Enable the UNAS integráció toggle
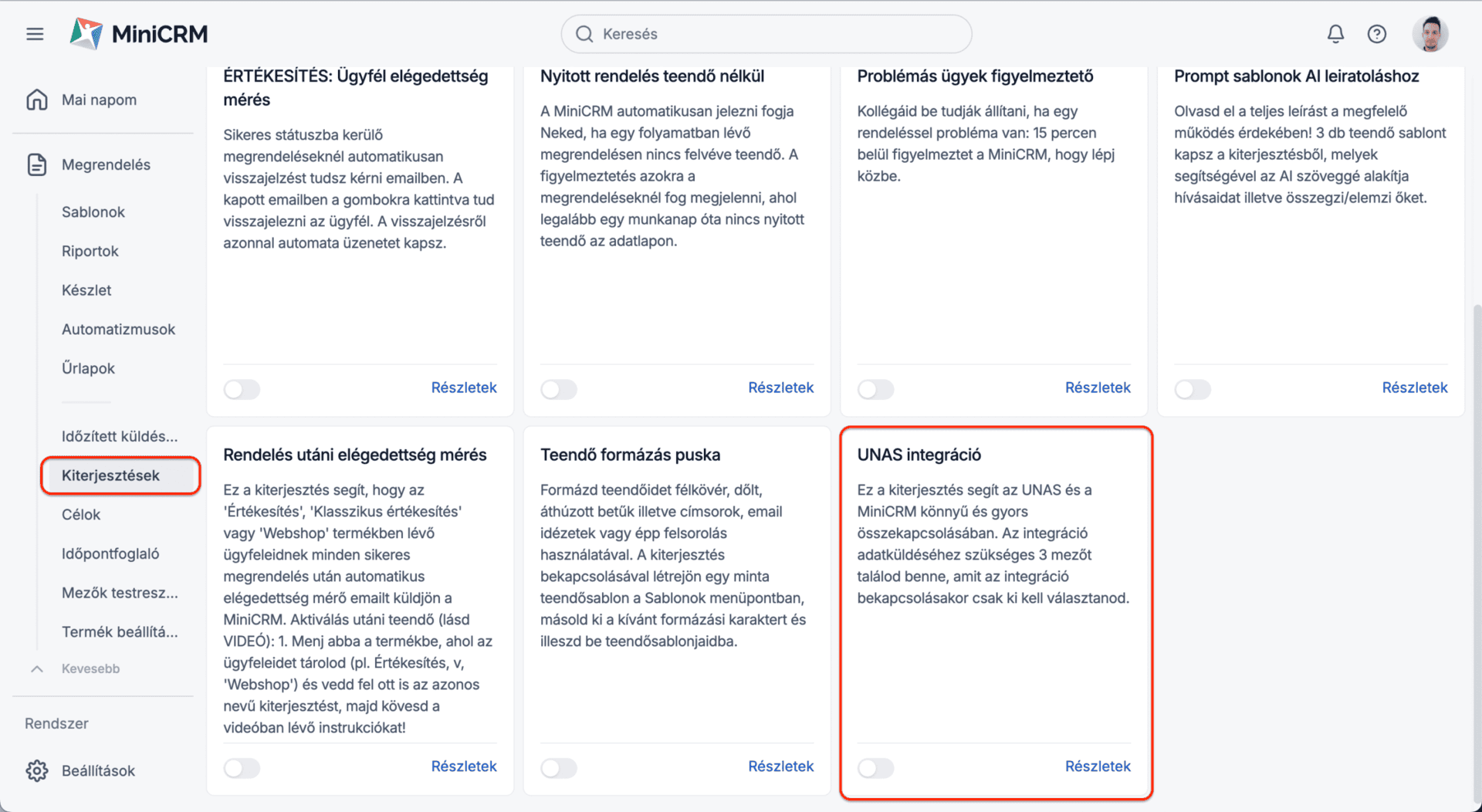The height and width of the screenshot is (812, 1482). pyautogui.click(x=875, y=767)
